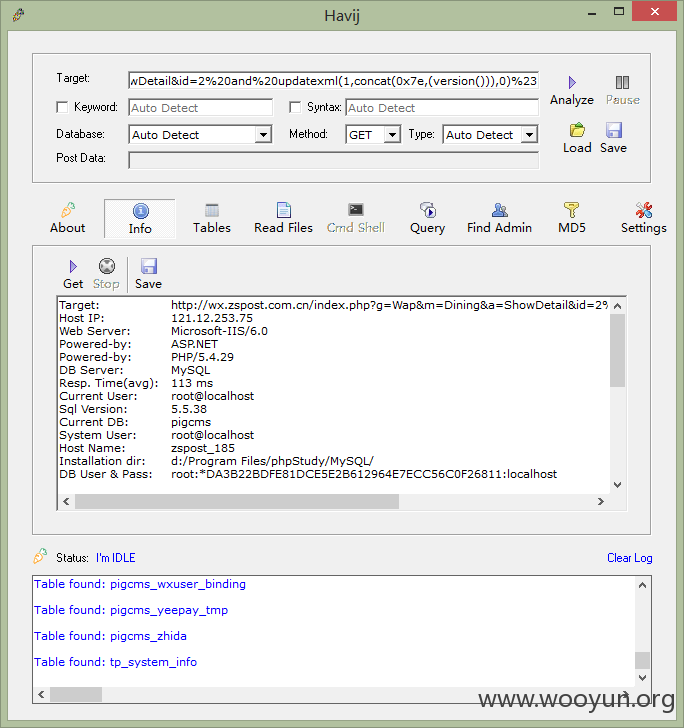Open the Settings section
Viewport: 684px width, 728px height.
click(x=644, y=218)
